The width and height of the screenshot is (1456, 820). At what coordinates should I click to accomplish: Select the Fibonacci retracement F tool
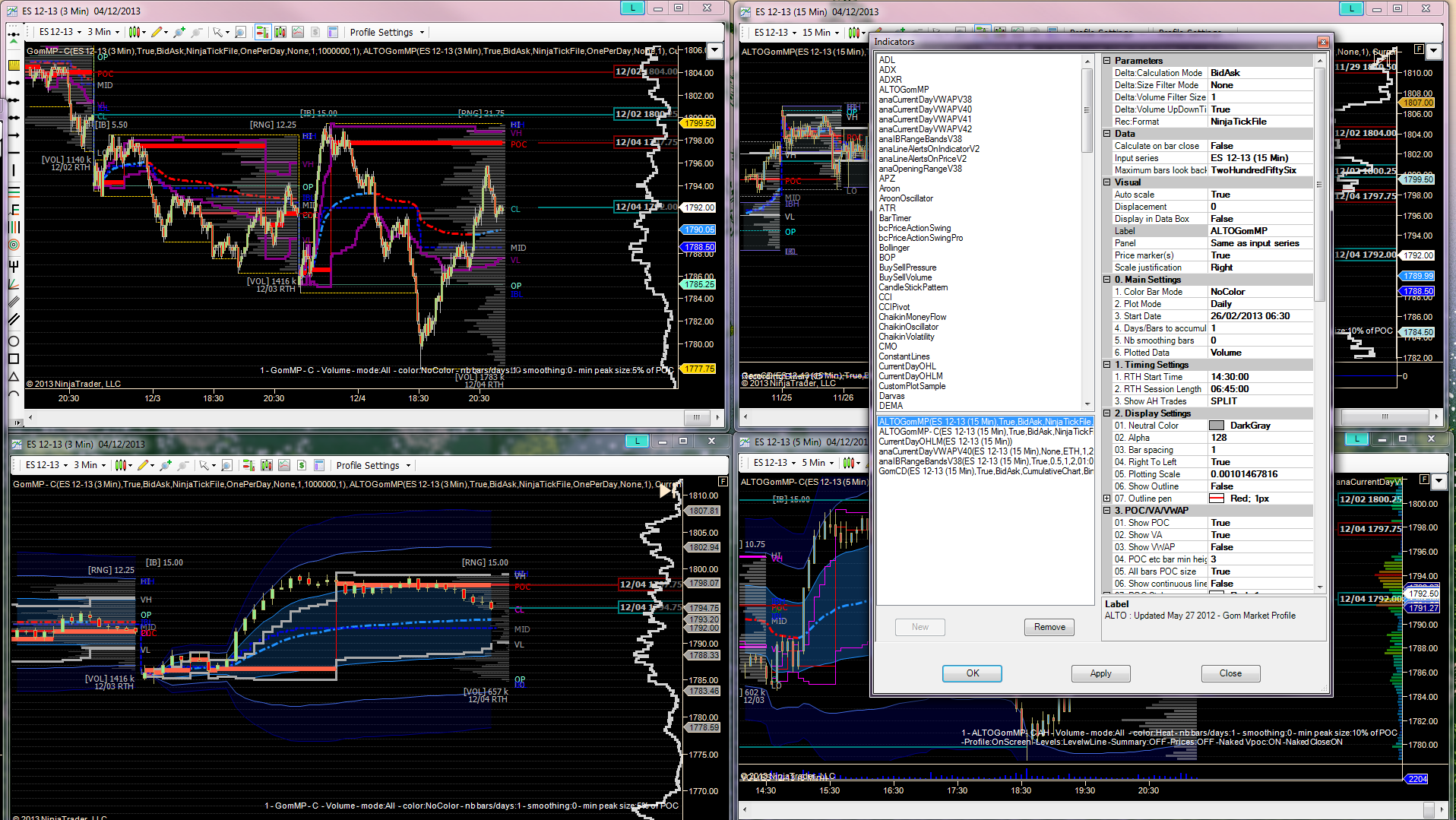point(14,209)
